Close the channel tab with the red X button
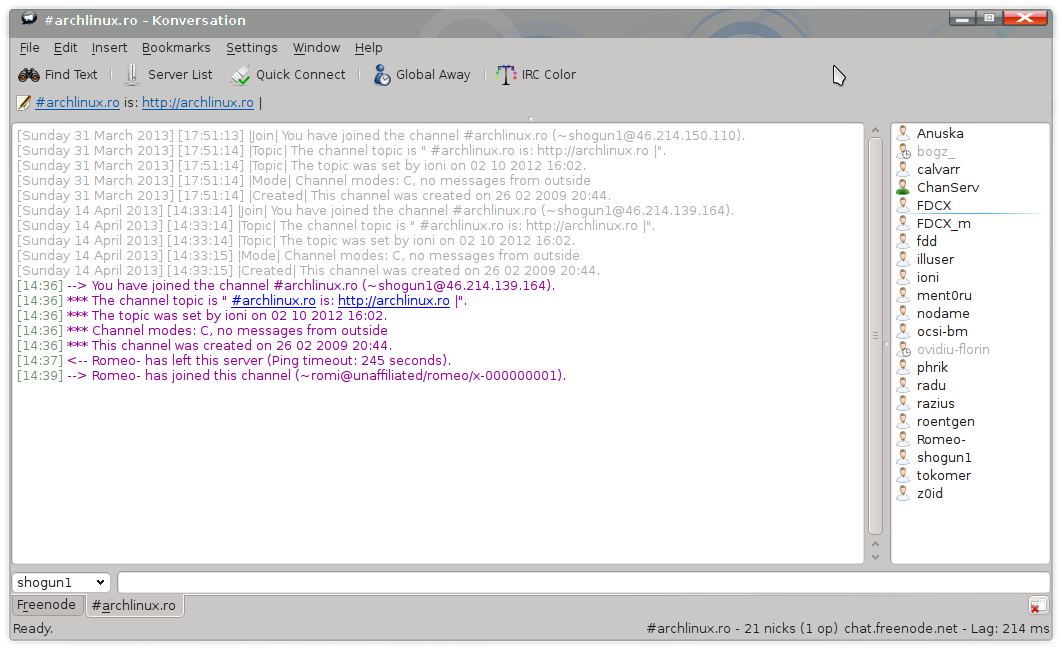Screen dimensions: 1062x650 coord(1038,605)
